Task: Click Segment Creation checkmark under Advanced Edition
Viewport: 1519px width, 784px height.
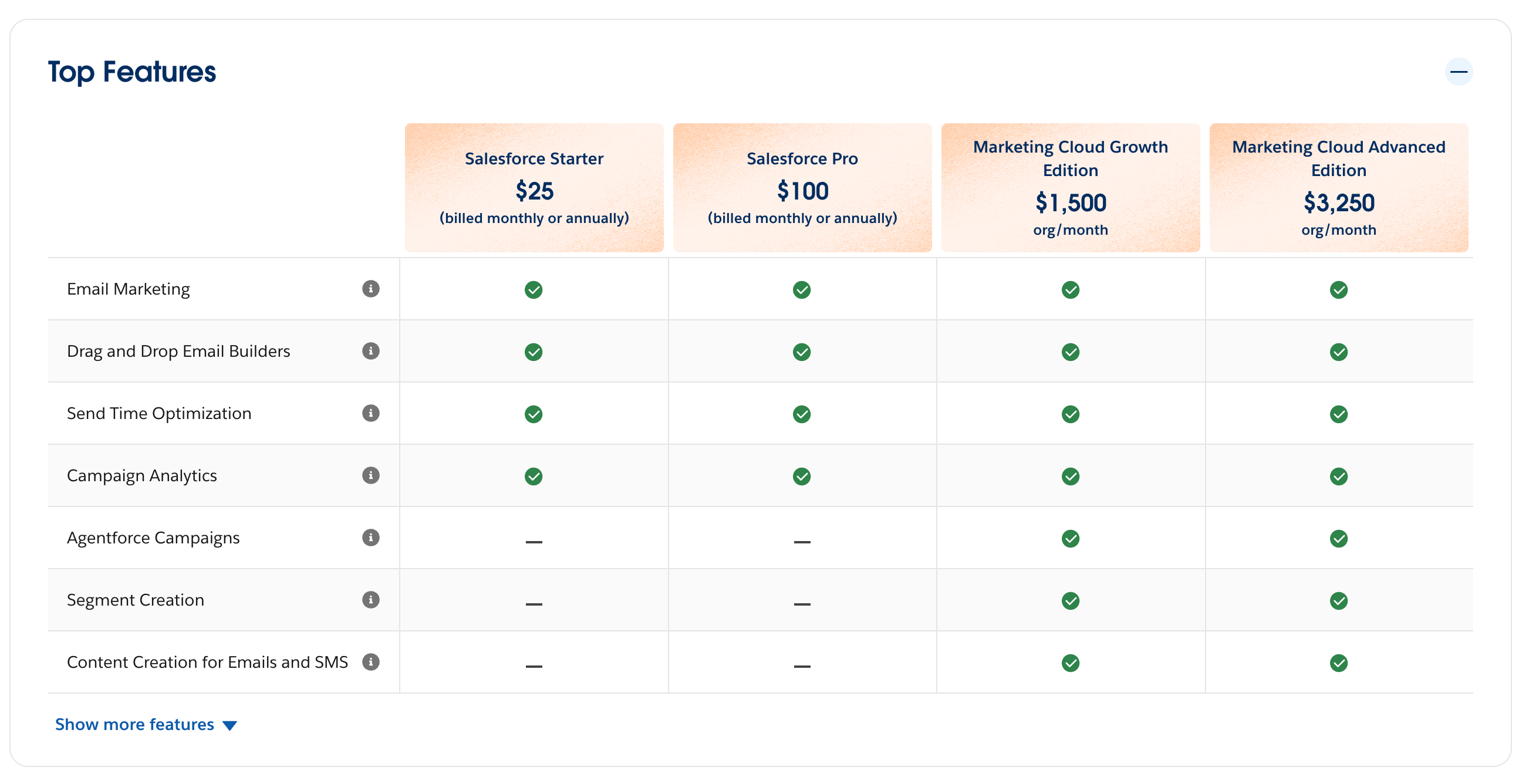Action: [1339, 601]
